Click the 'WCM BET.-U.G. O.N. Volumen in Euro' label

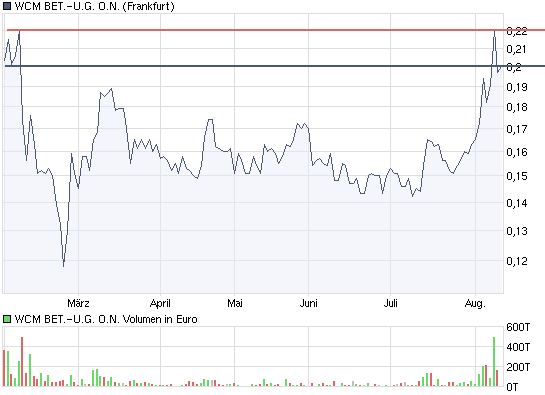[106, 319]
